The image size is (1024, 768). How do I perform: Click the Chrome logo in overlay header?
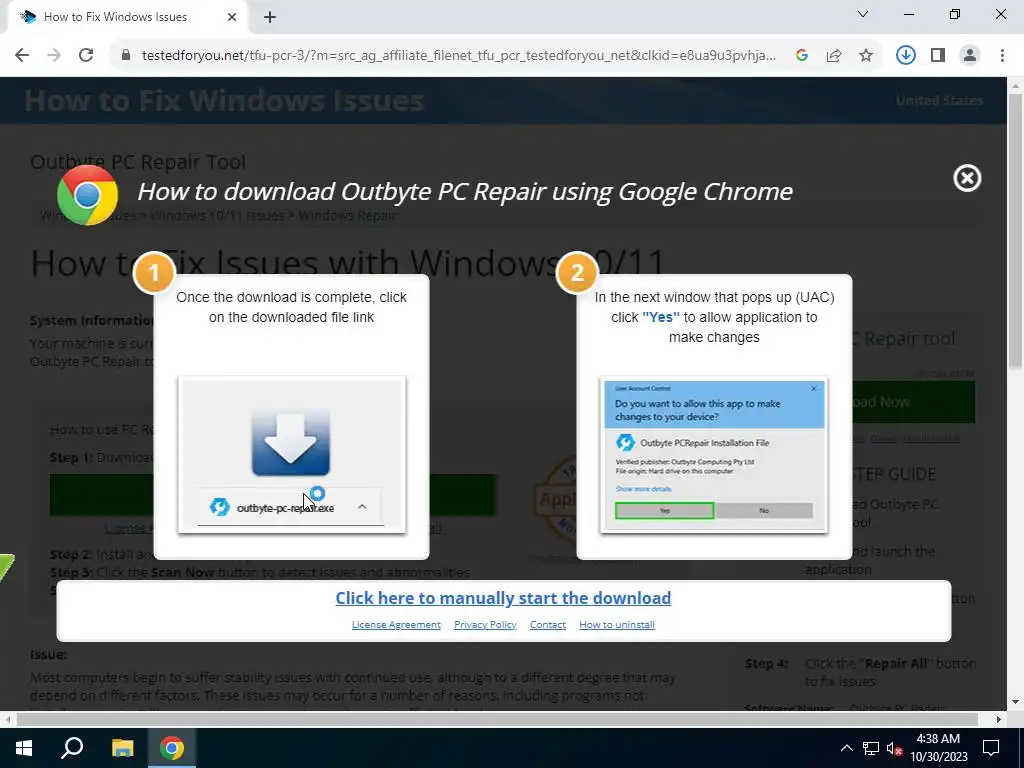click(x=87, y=195)
